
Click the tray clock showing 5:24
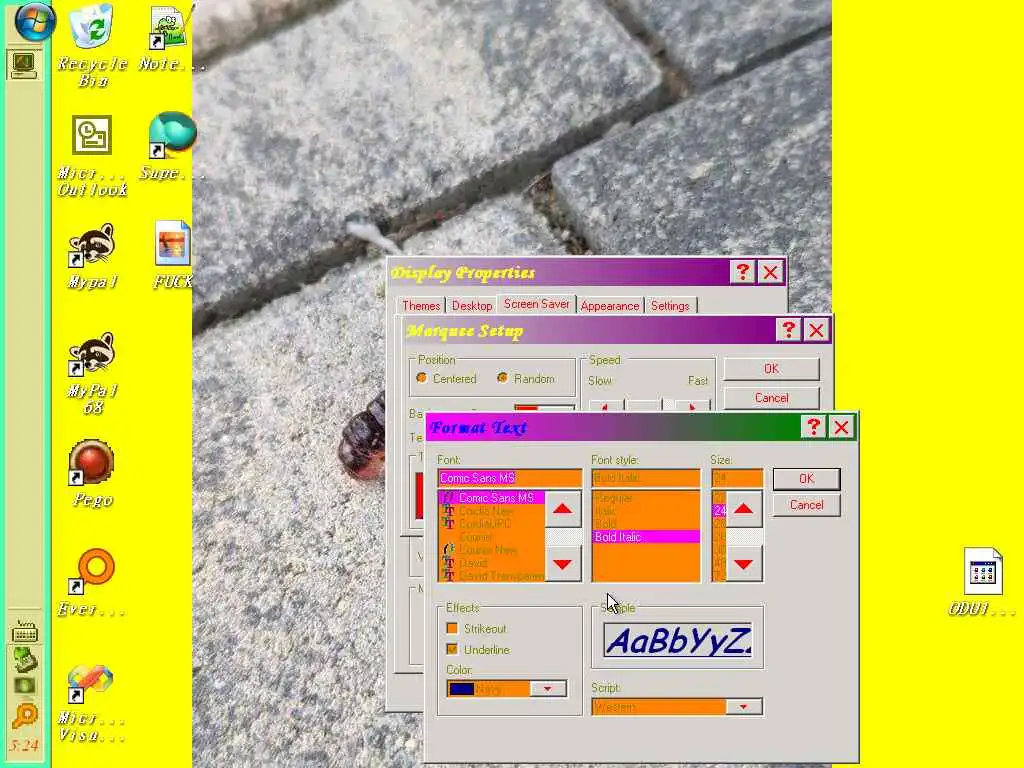(24, 745)
